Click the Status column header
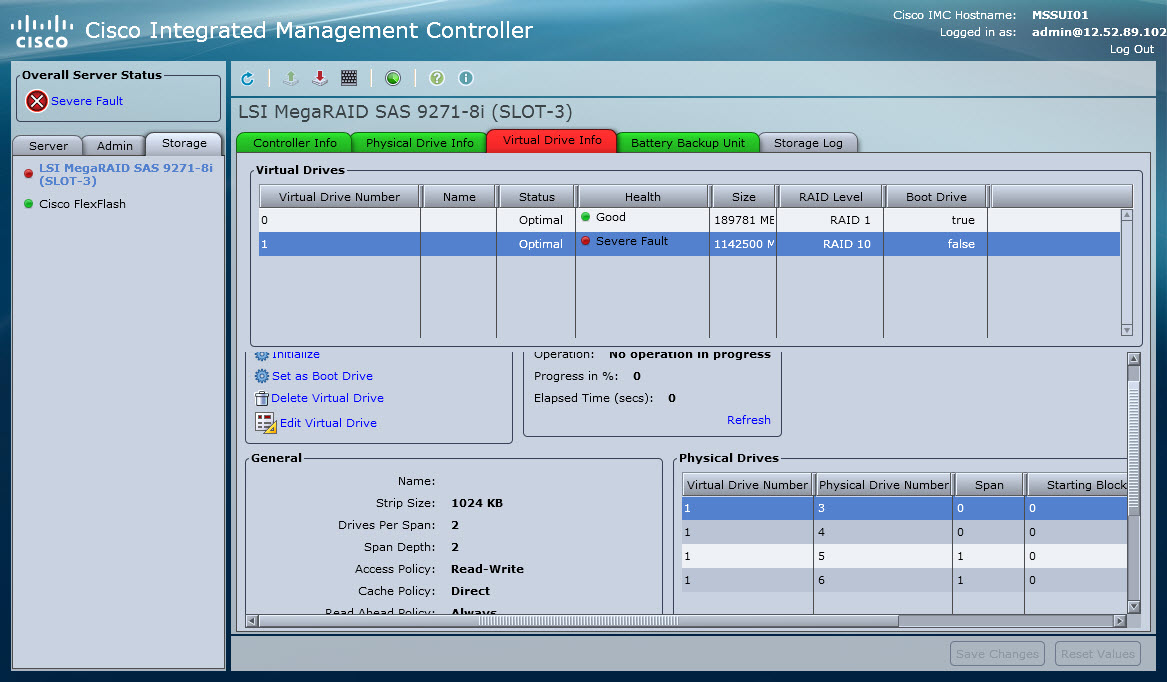This screenshot has width=1167, height=682. pos(537,197)
